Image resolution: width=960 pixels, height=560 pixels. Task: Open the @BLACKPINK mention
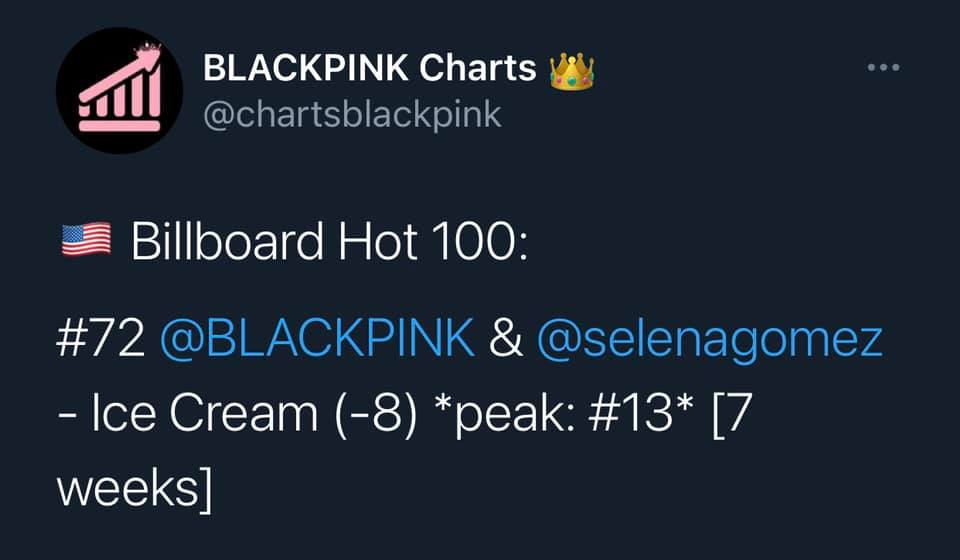[318, 340]
